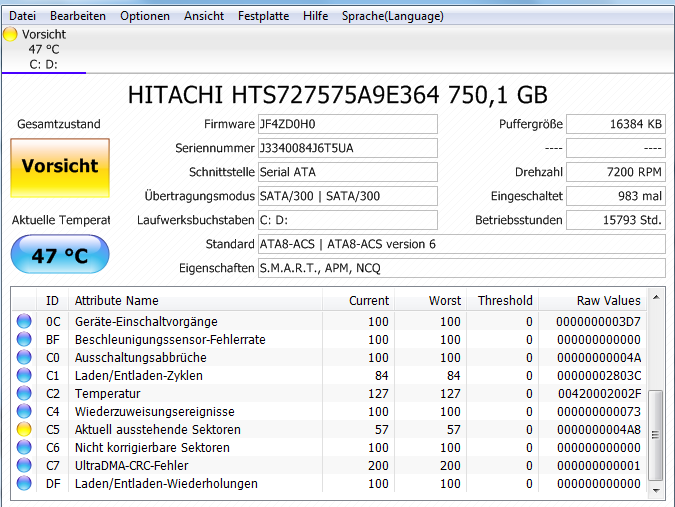Viewport: 675px width, 507px height.
Task: Select the Temperatur attribute row
Action: pos(329,394)
